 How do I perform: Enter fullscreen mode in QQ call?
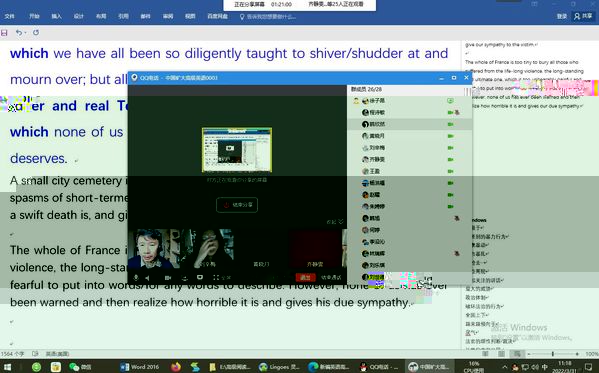(216, 278)
